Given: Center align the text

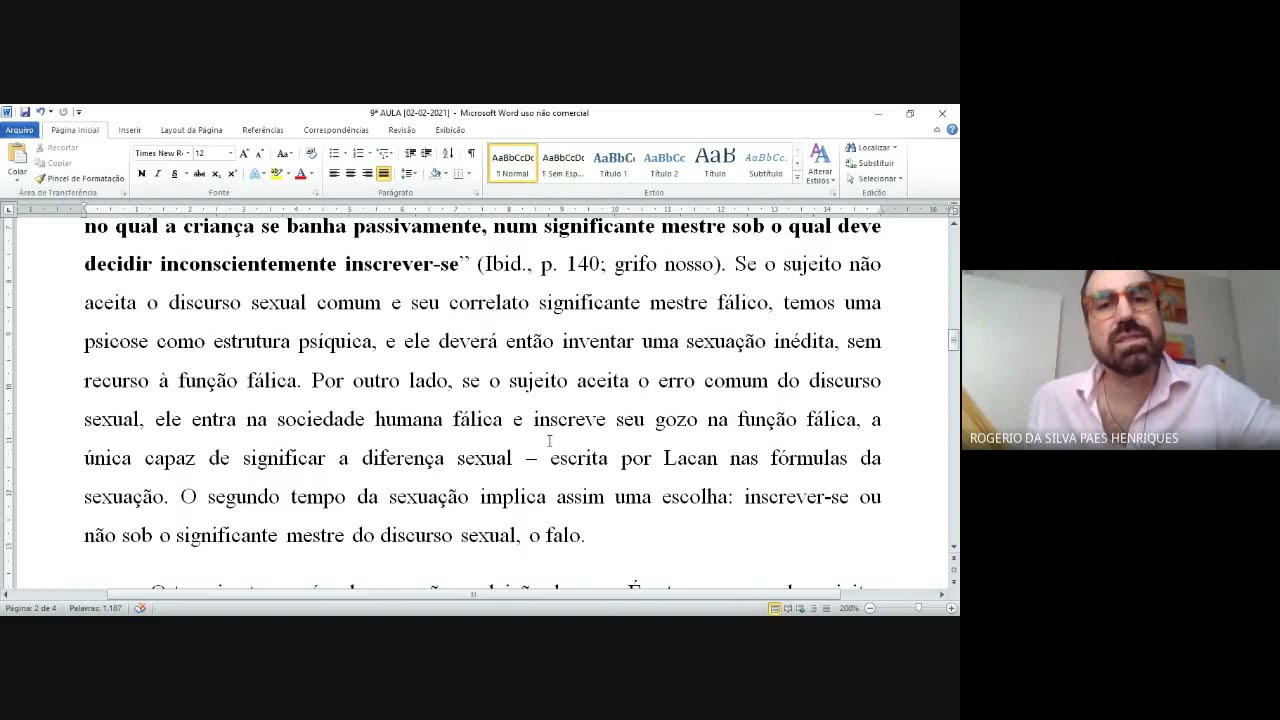Looking at the screenshot, I should 350,174.
